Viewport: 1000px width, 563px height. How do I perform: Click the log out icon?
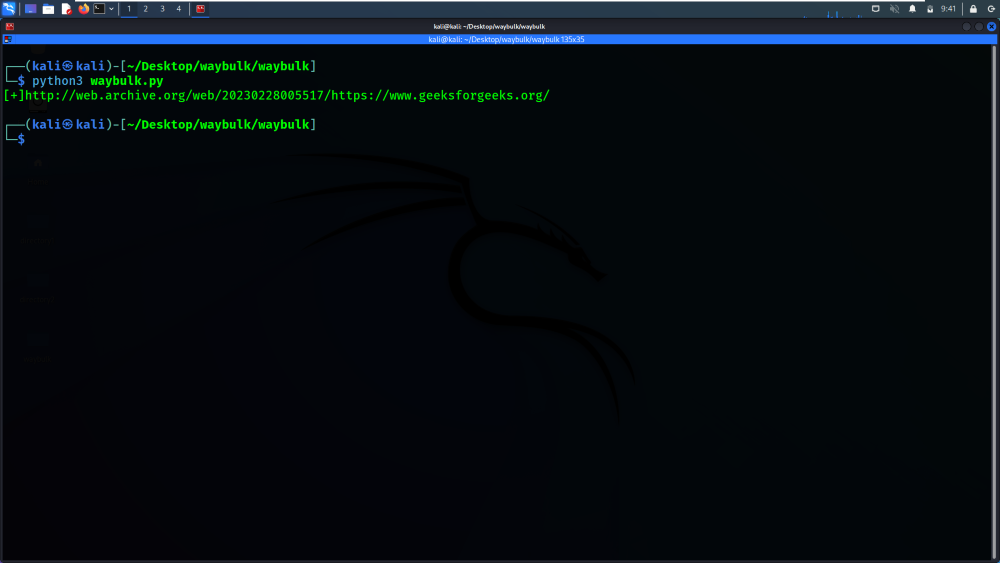[x=991, y=9]
